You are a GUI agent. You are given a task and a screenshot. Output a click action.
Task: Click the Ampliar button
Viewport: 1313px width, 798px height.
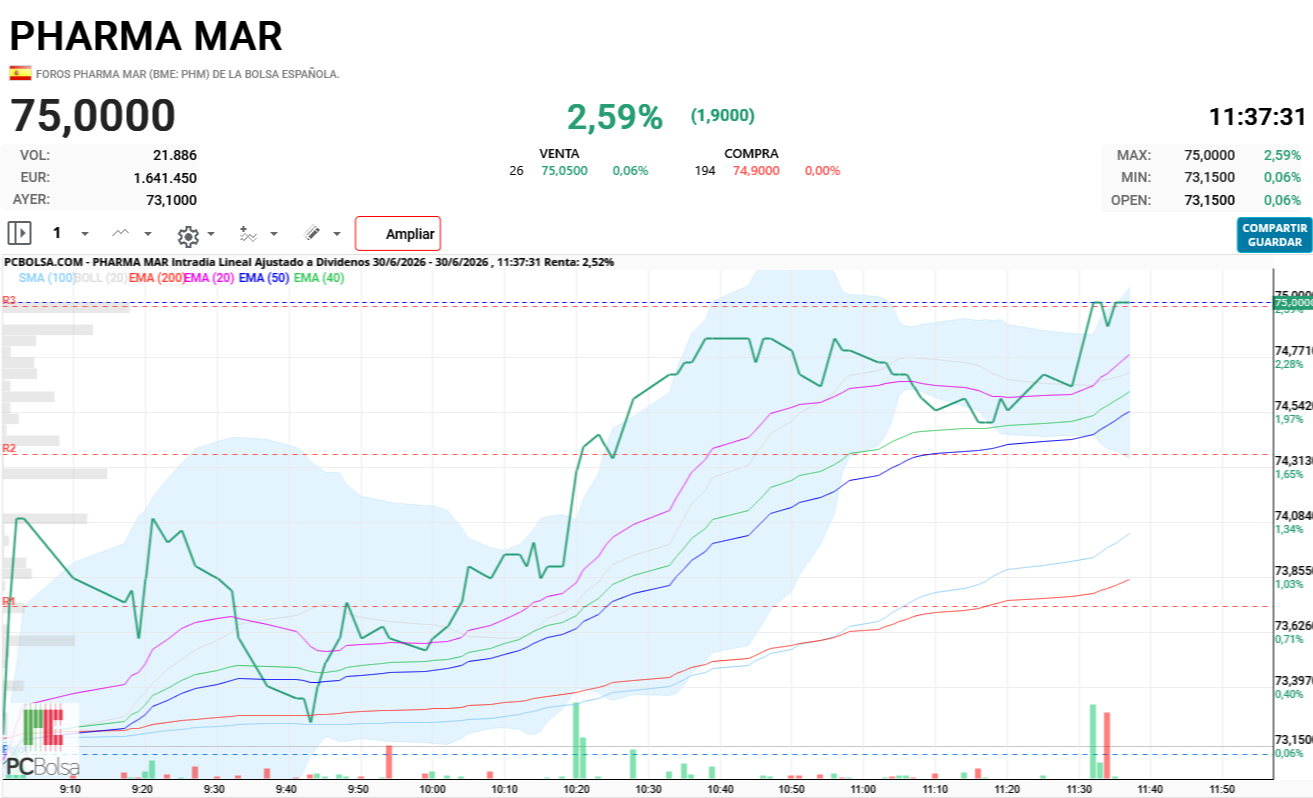point(398,234)
